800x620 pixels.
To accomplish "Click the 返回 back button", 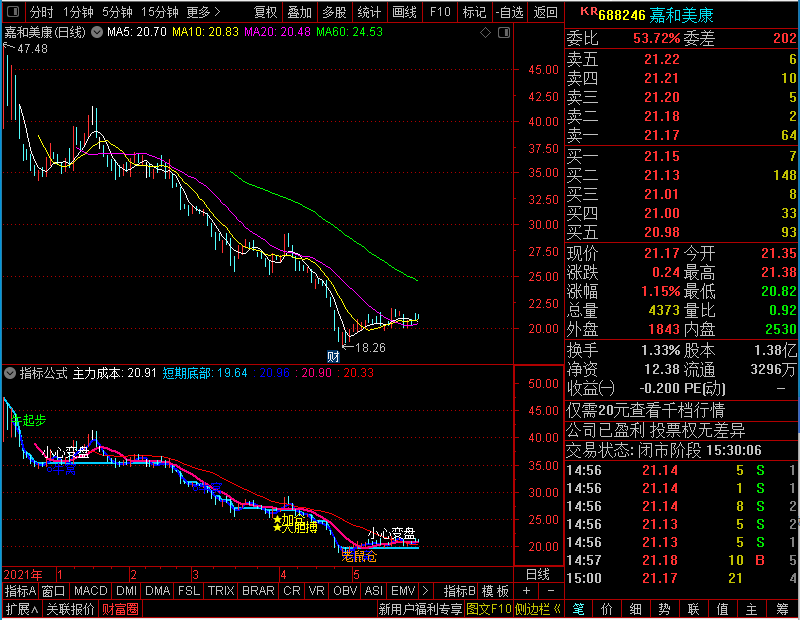I will (545, 12).
